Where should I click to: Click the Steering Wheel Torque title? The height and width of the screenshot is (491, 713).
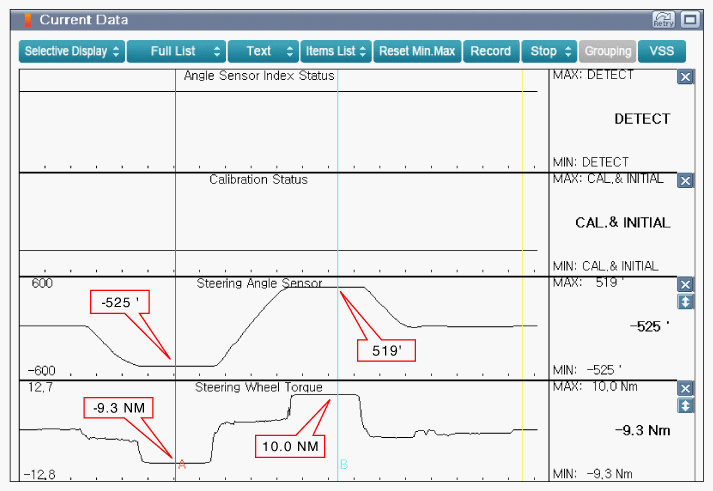(259, 387)
